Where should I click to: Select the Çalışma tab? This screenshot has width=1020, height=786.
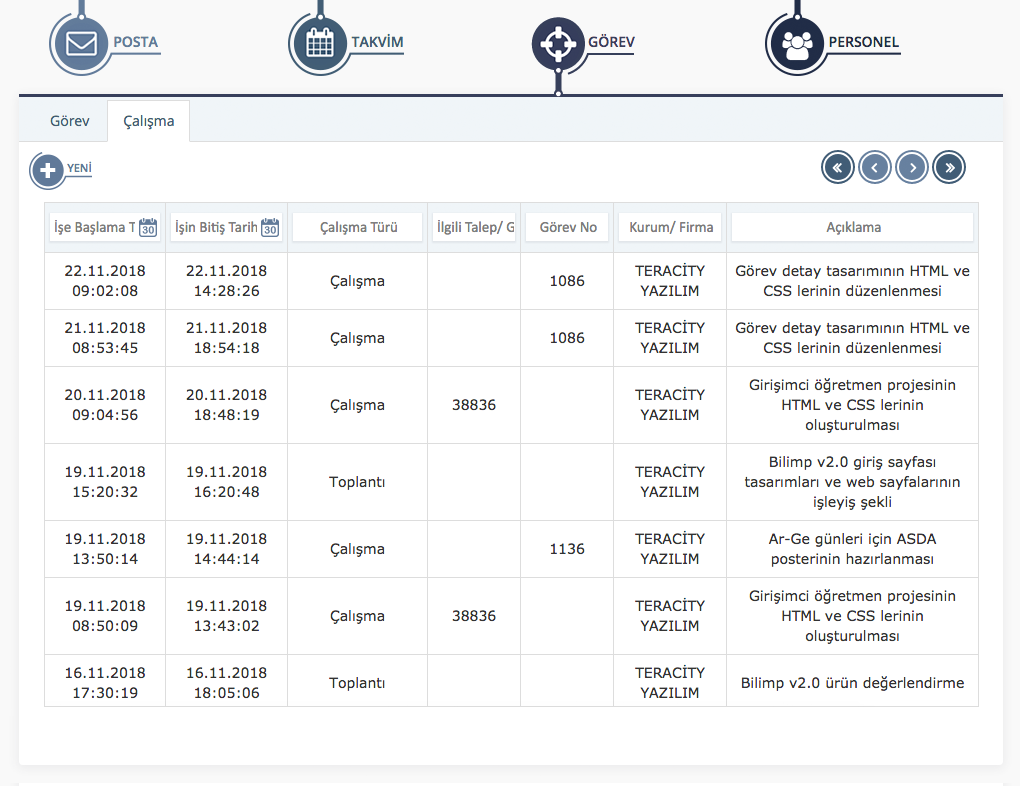[149, 121]
